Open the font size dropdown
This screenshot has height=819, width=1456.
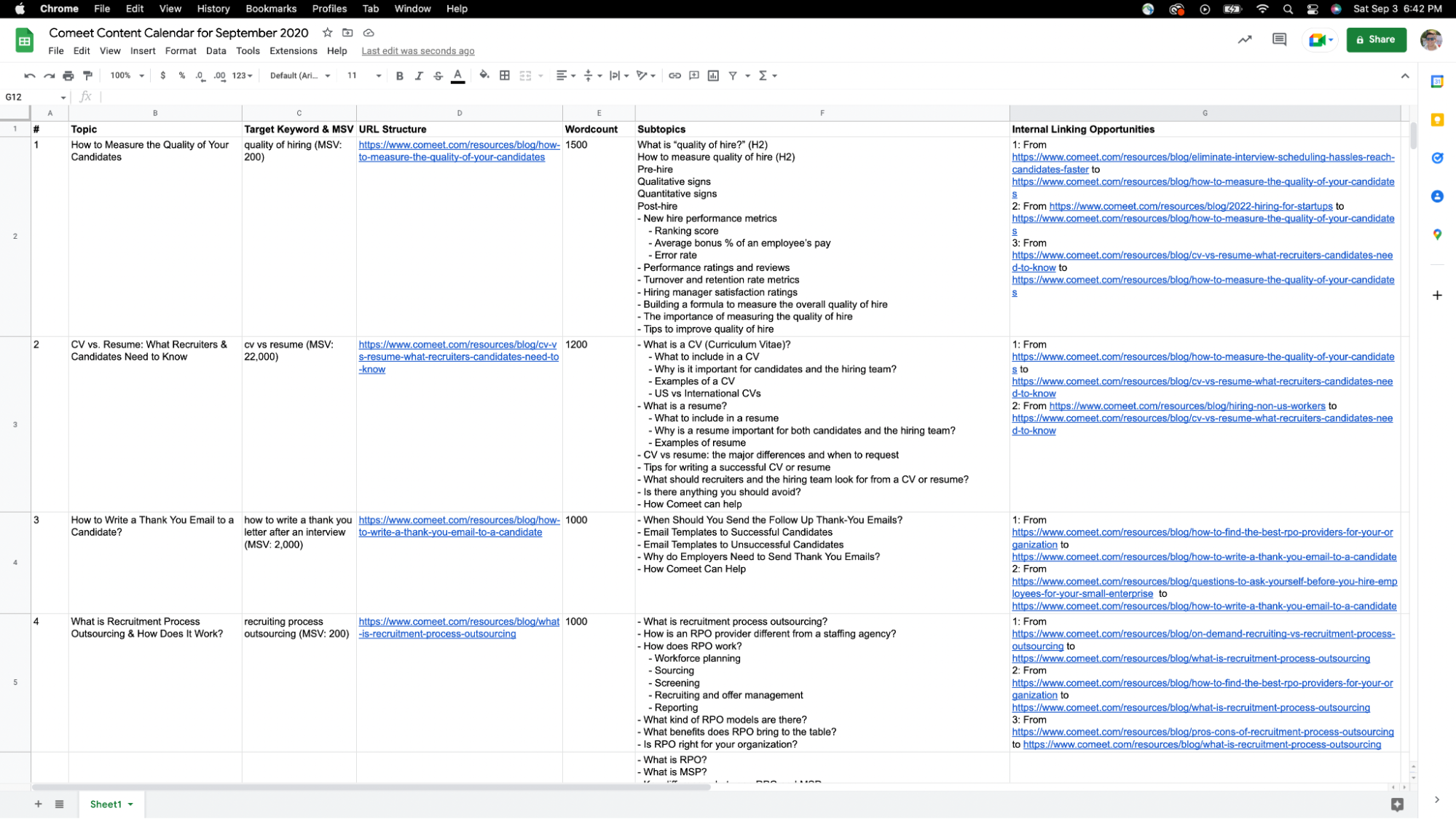pyautogui.click(x=364, y=76)
